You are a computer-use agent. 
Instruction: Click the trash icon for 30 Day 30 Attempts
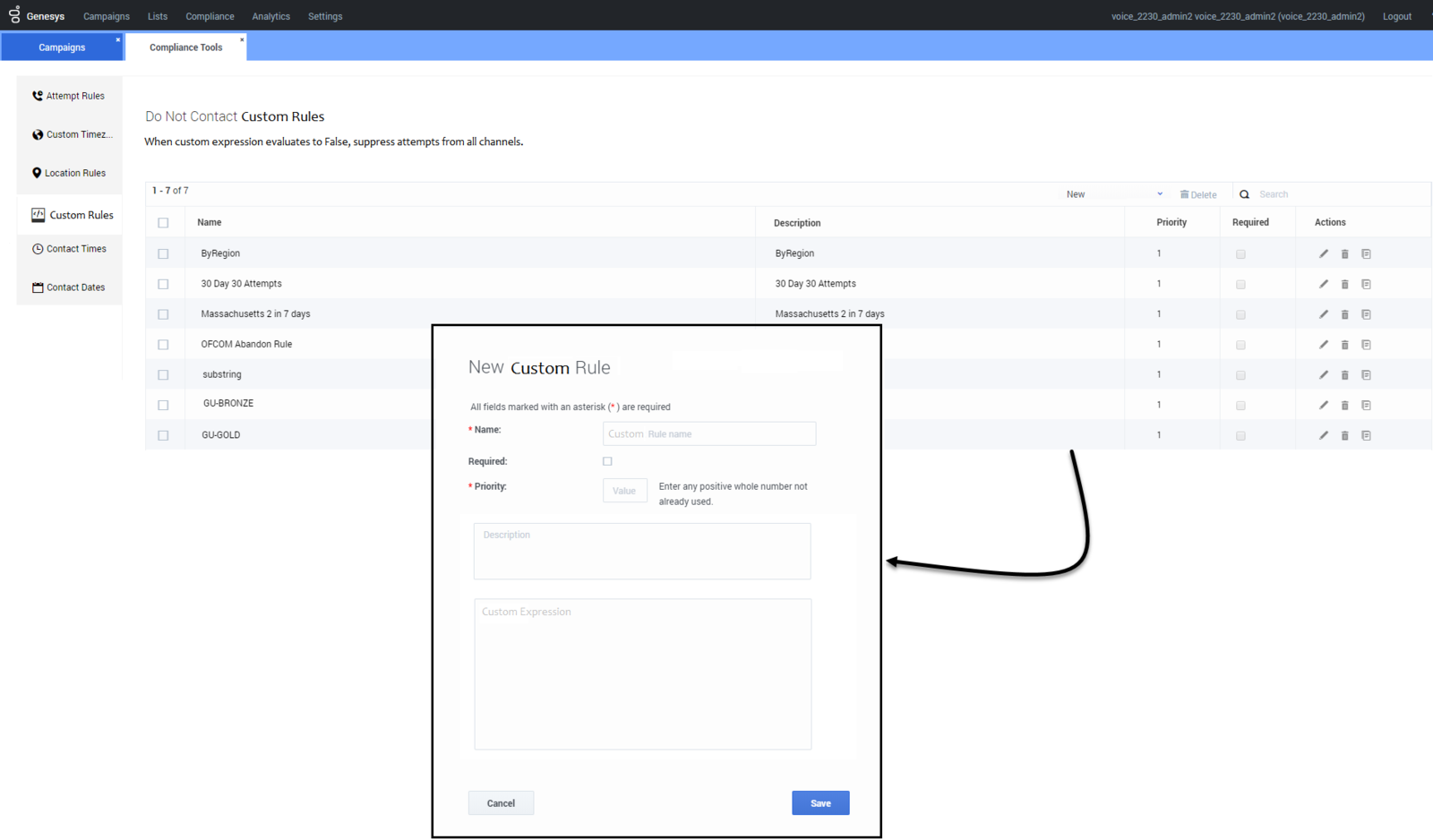point(1344,284)
